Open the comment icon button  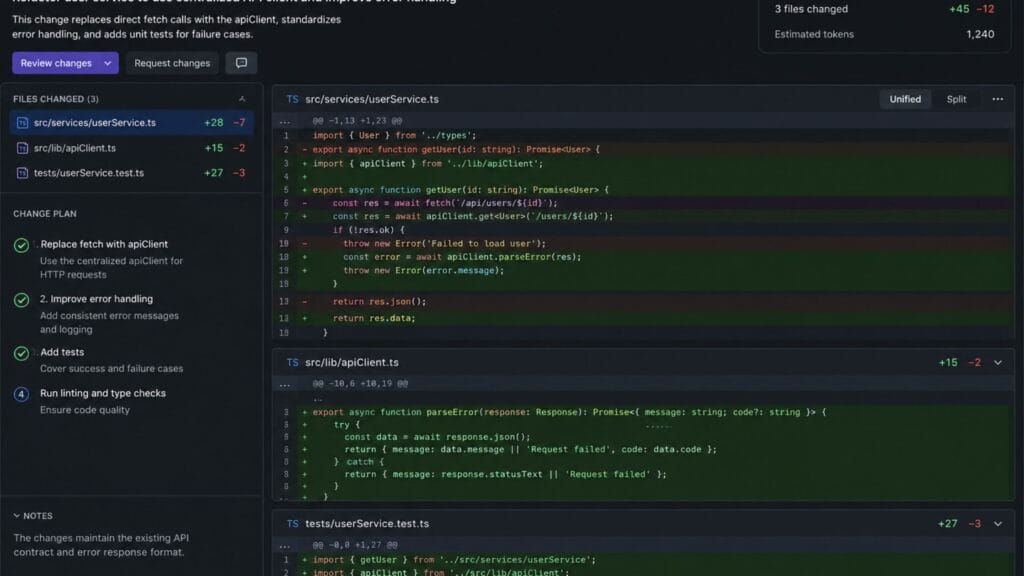(241, 63)
